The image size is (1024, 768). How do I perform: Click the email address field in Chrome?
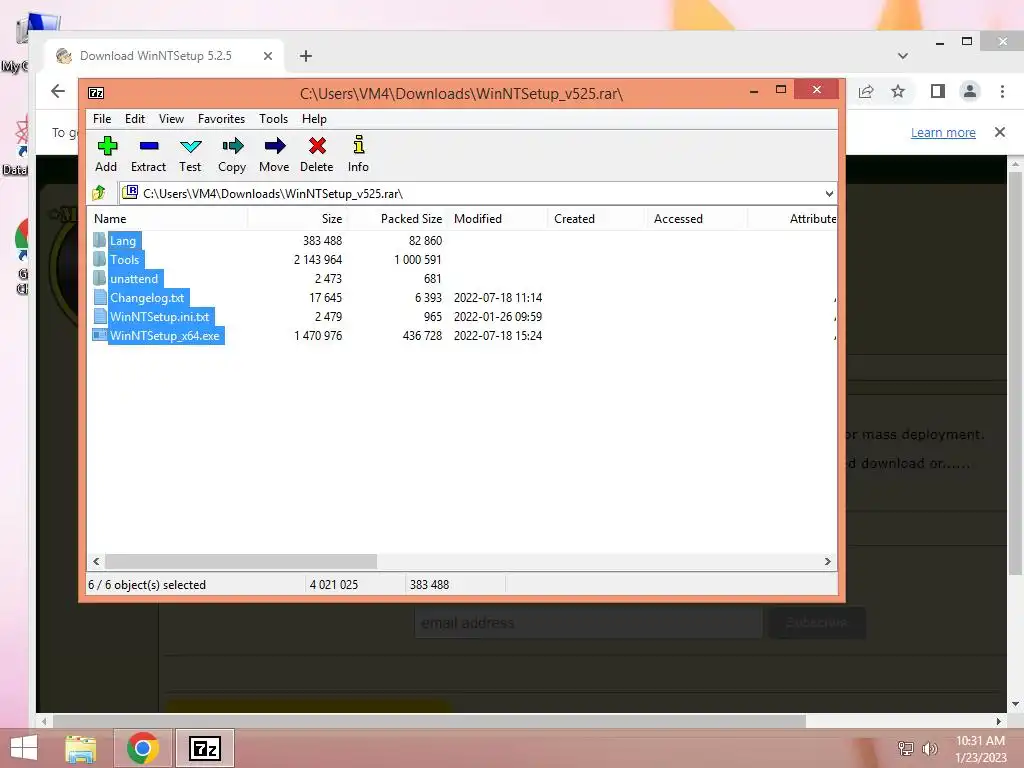pos(588,623)
